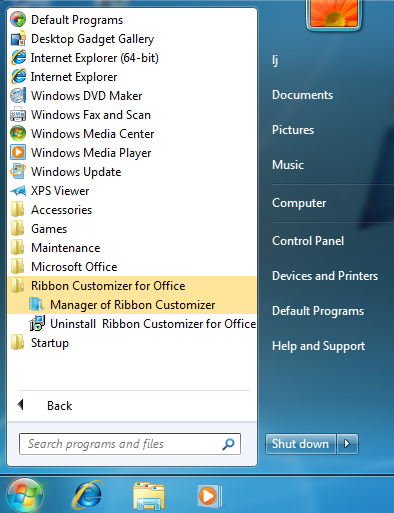Click 'Windows Fax and Scan' label
The height and width of the screenshot is (513, 394).
pyautogui.click(x=91, y=115)
